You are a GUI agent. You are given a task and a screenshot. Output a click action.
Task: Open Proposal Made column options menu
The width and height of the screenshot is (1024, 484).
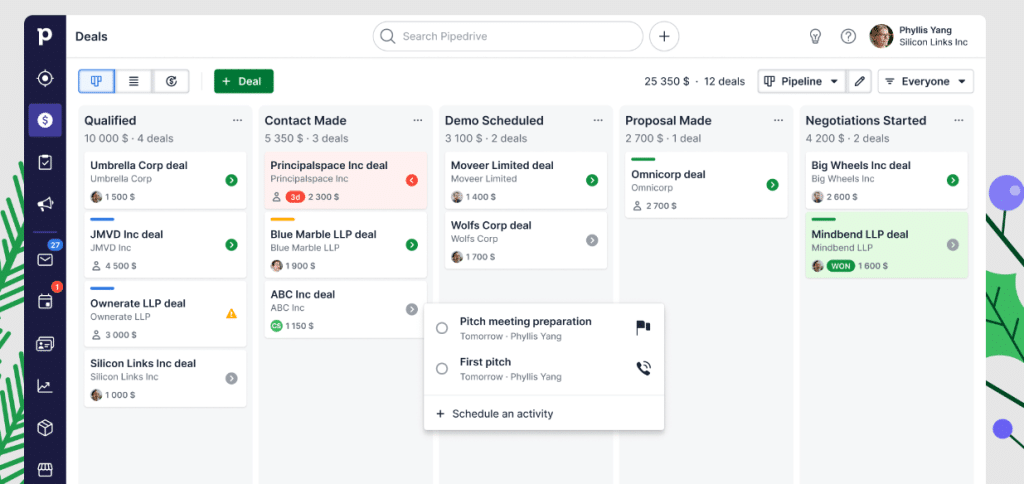tap(778, 120)
